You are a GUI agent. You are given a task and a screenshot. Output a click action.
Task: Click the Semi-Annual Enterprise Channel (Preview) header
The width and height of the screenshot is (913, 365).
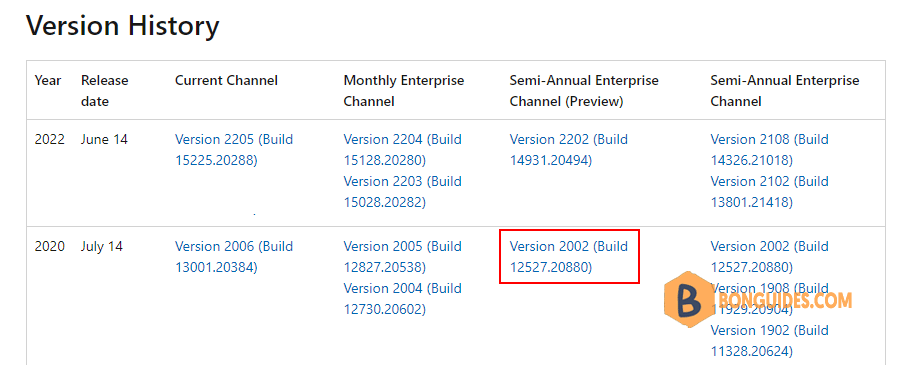pyautogui.click(x=584, y=91)
